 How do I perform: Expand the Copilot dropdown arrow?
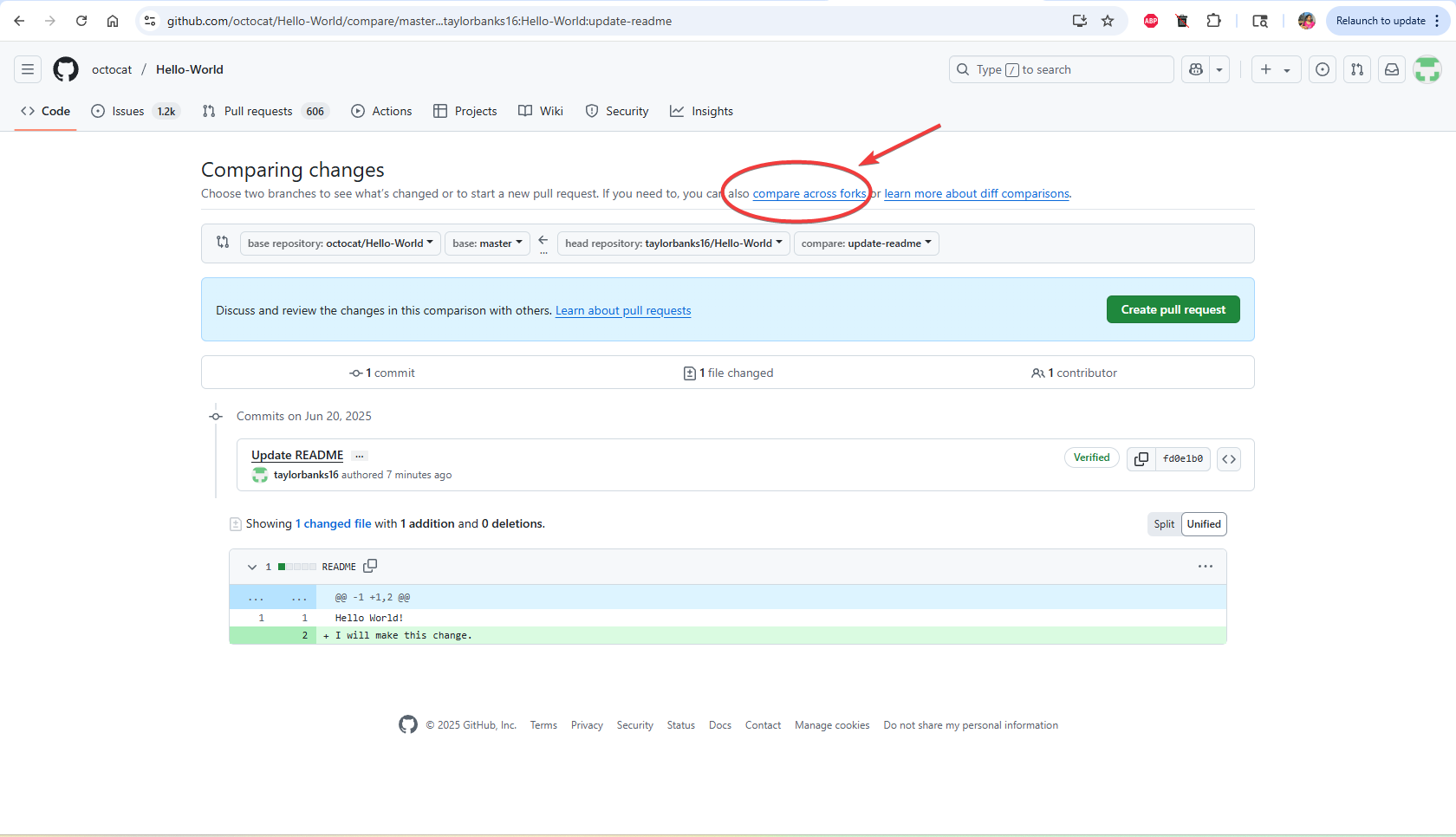pos(1219,69)
